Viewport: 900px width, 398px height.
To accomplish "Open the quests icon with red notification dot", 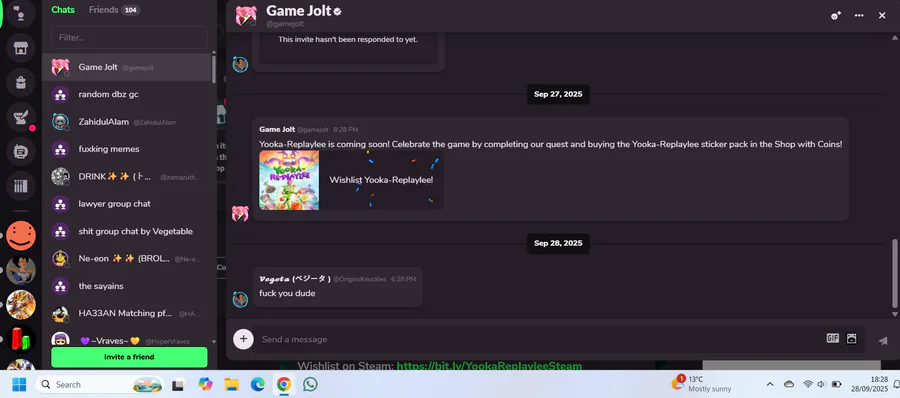I will coord(21,118).
